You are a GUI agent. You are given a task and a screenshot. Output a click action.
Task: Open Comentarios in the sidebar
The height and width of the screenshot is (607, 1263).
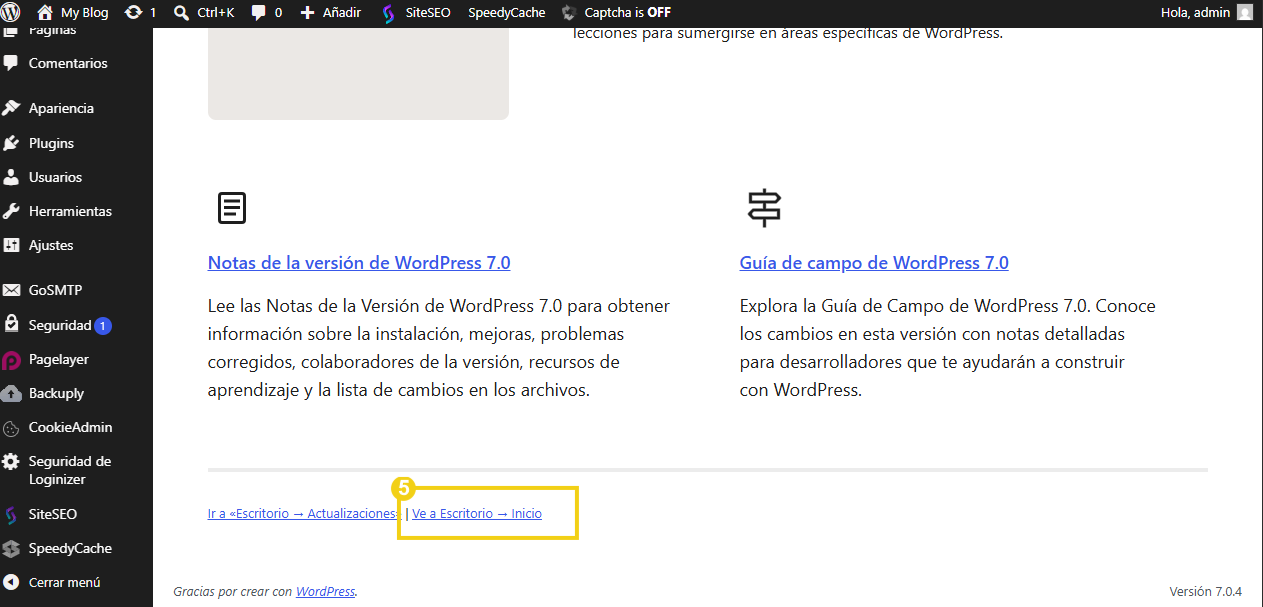(68, 63)
